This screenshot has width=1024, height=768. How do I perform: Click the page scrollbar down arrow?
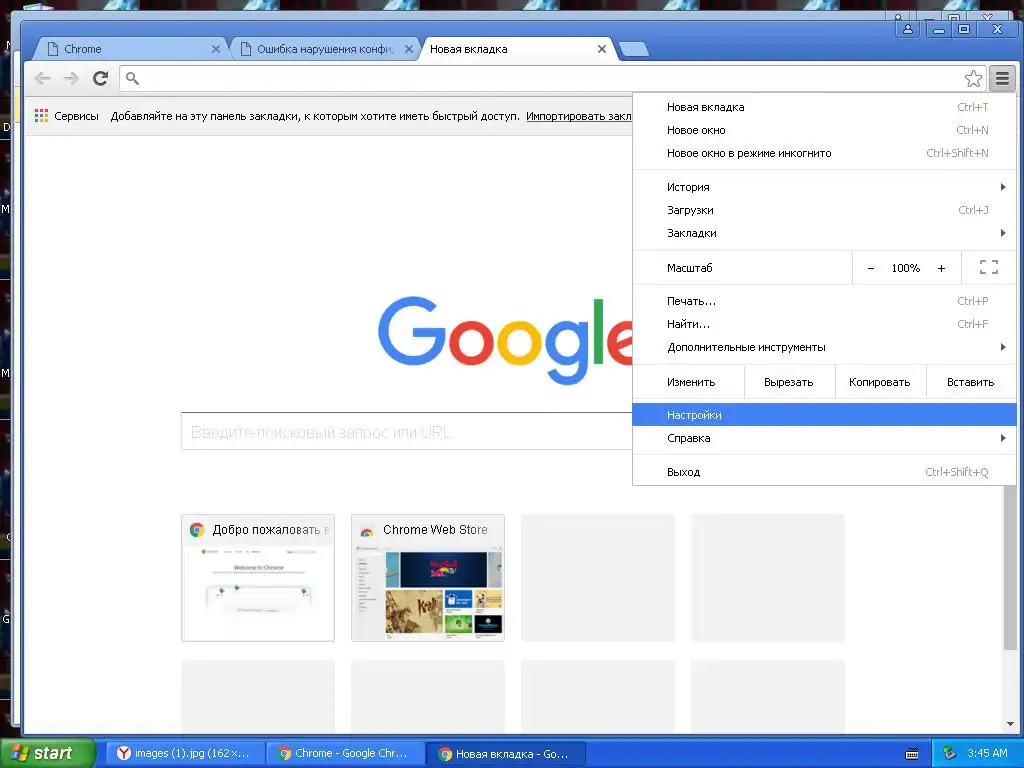point(1010,724)
